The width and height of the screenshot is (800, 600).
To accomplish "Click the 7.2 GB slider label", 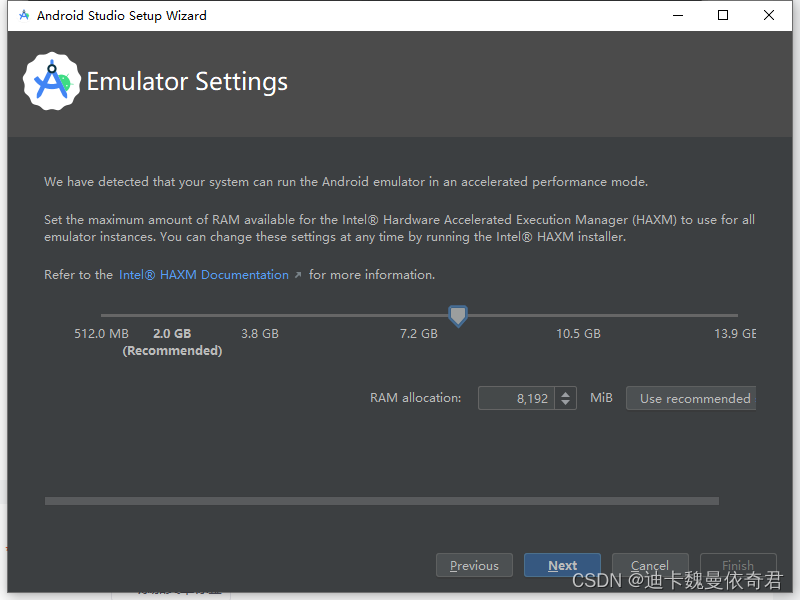I will (x=418, y=334).
